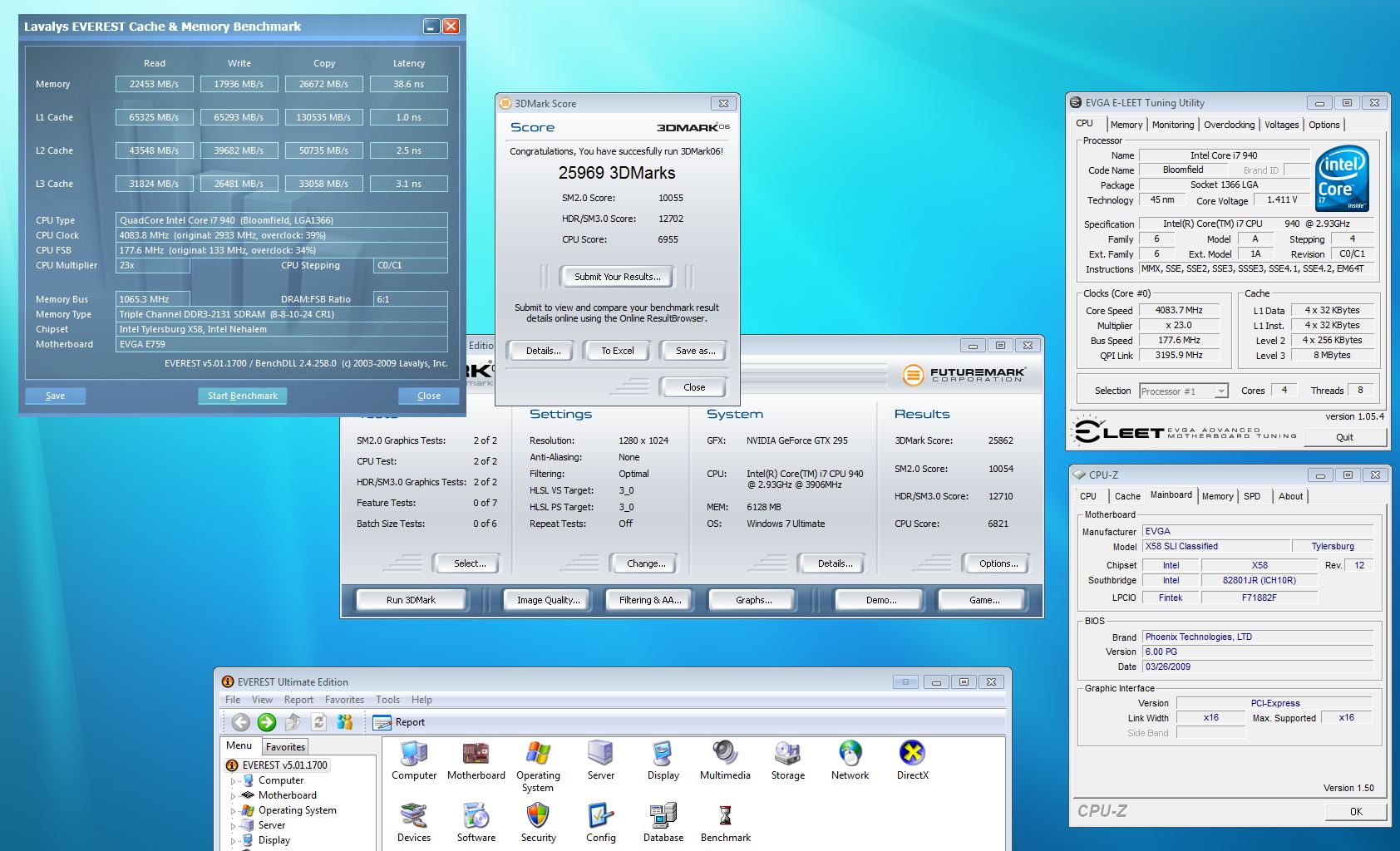Click Submit Your Results button
The width and height of the screenshot is (1400, 851).
click(617, 277)
